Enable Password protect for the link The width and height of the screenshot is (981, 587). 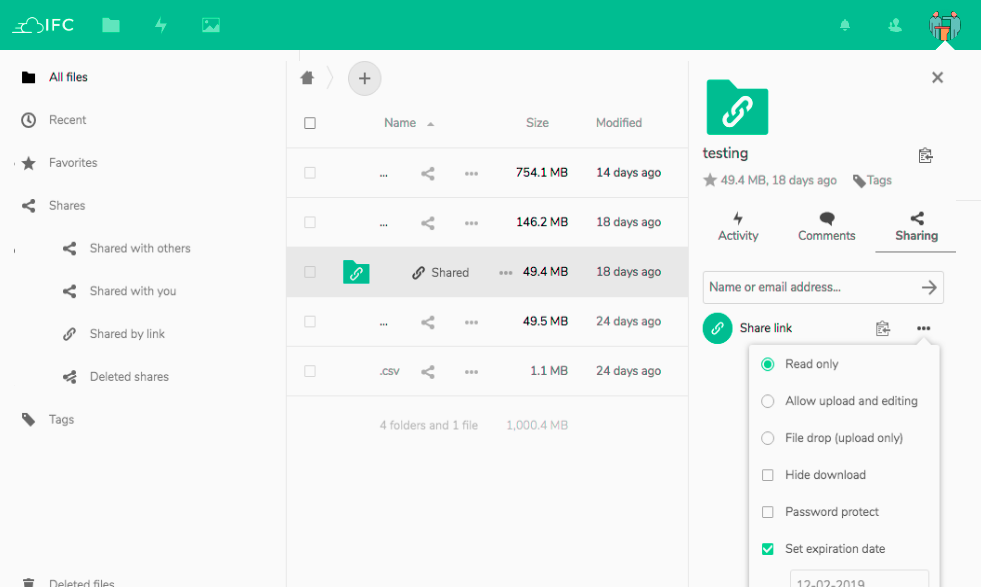point(768,512)
